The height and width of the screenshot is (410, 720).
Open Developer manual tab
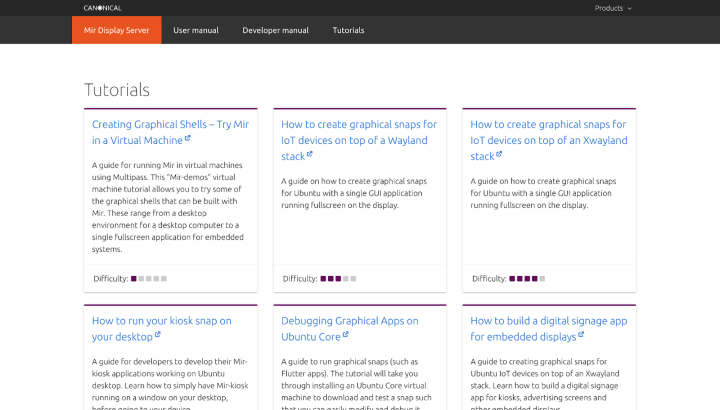[276, 30]
